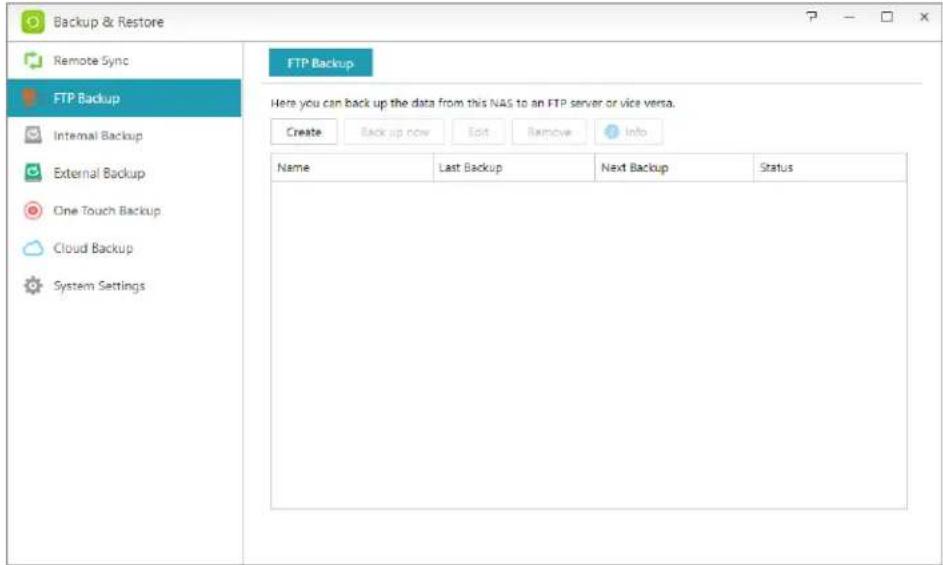Click the One Touch Backup icon

(33, 211)
